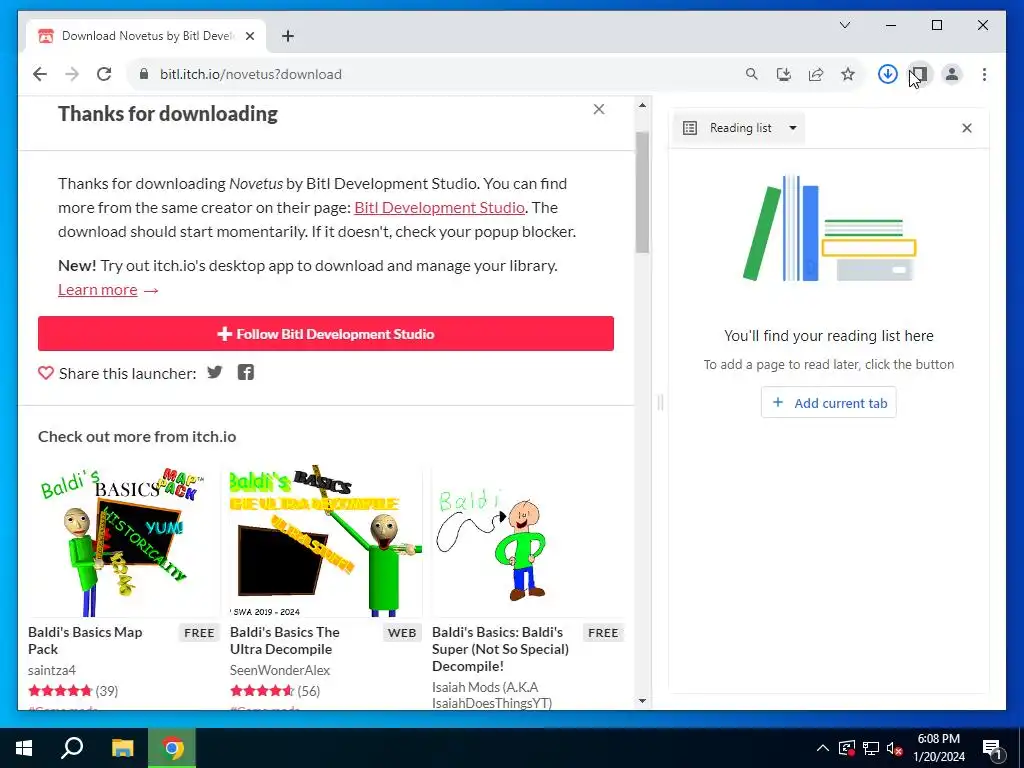Share this page icon in address bar
Screen dimensions: 1024x768
(816, 74)
